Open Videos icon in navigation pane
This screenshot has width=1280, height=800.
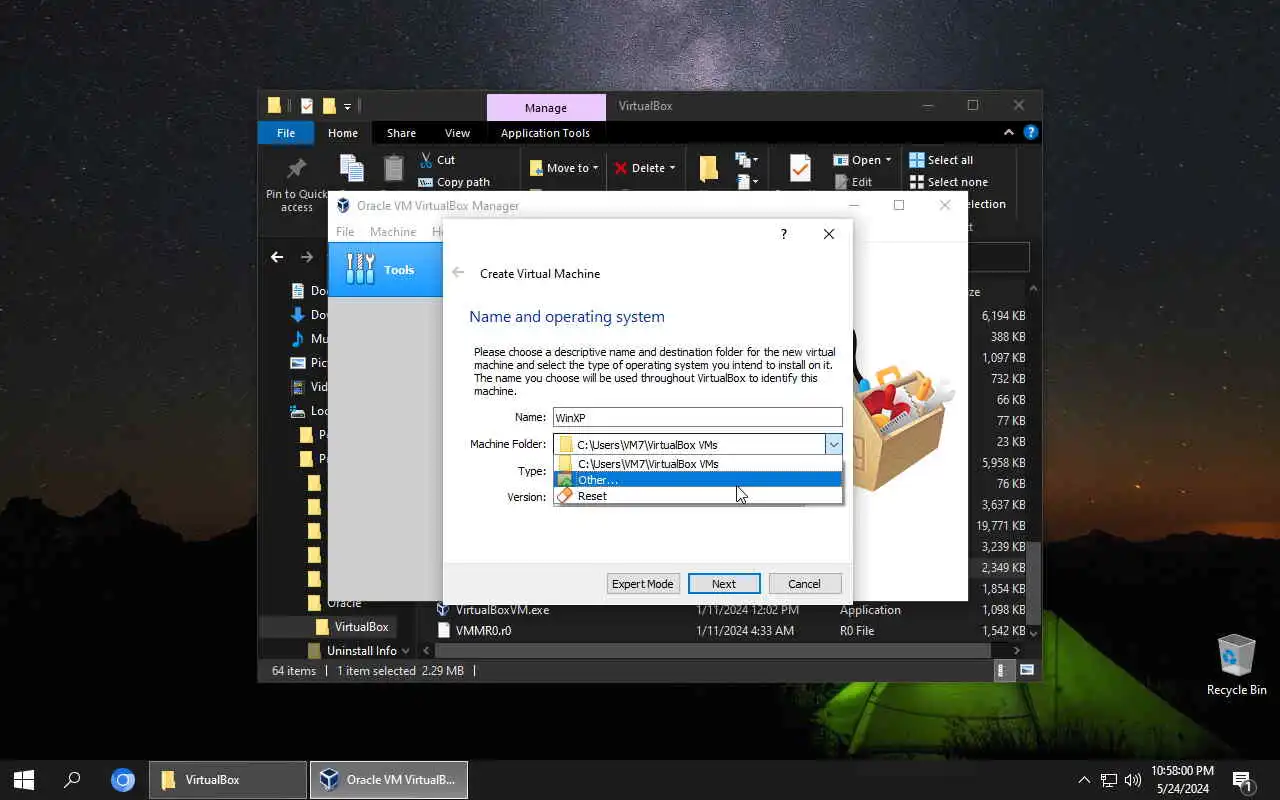297,387
